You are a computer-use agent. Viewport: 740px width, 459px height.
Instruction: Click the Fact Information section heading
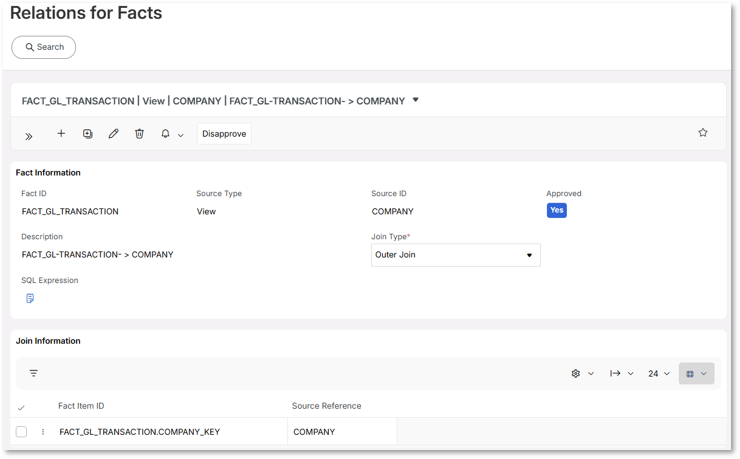48,173
